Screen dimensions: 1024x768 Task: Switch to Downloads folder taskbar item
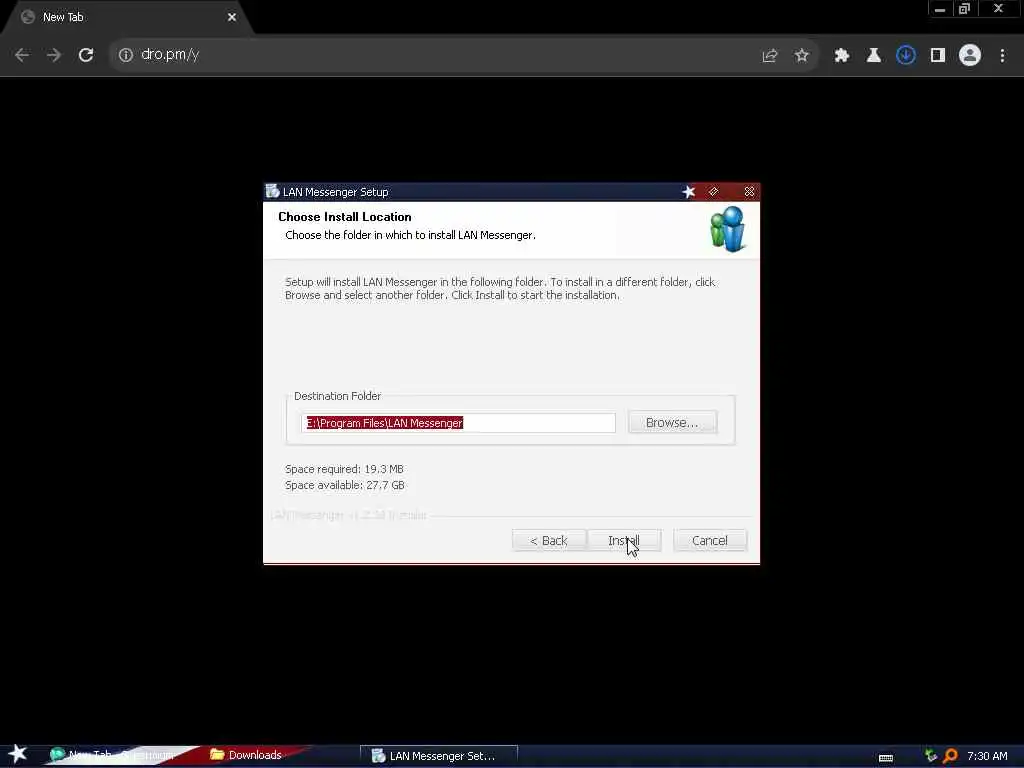(246, 755)
